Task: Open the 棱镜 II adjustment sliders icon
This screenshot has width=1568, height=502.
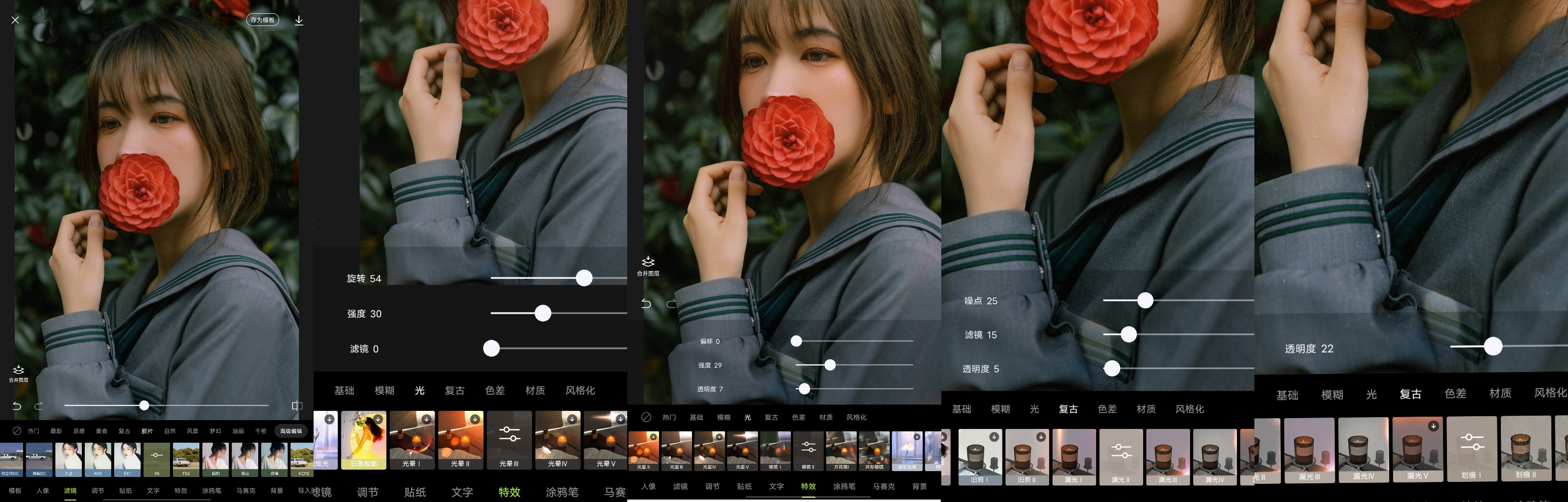Action: [808, 449]
